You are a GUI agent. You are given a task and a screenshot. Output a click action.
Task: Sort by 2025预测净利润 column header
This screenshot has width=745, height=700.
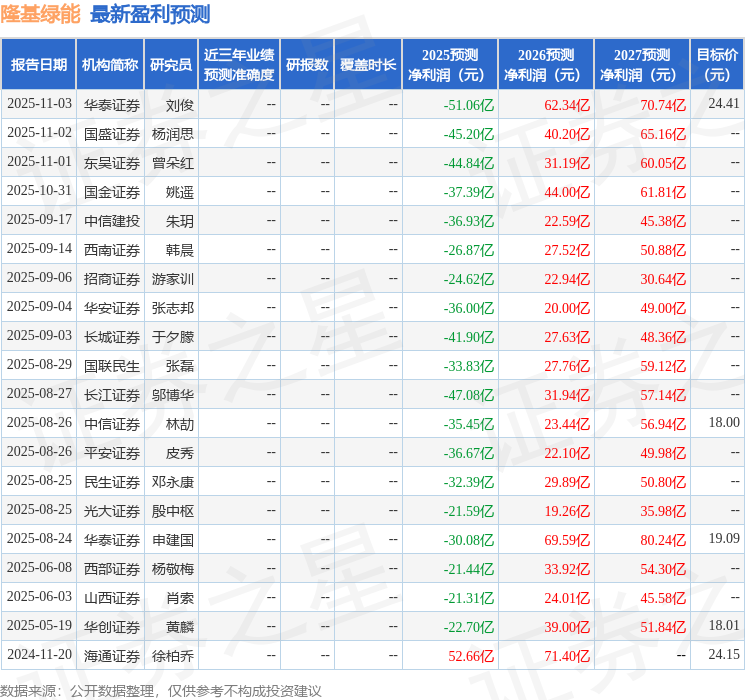[x=449, y=64]
